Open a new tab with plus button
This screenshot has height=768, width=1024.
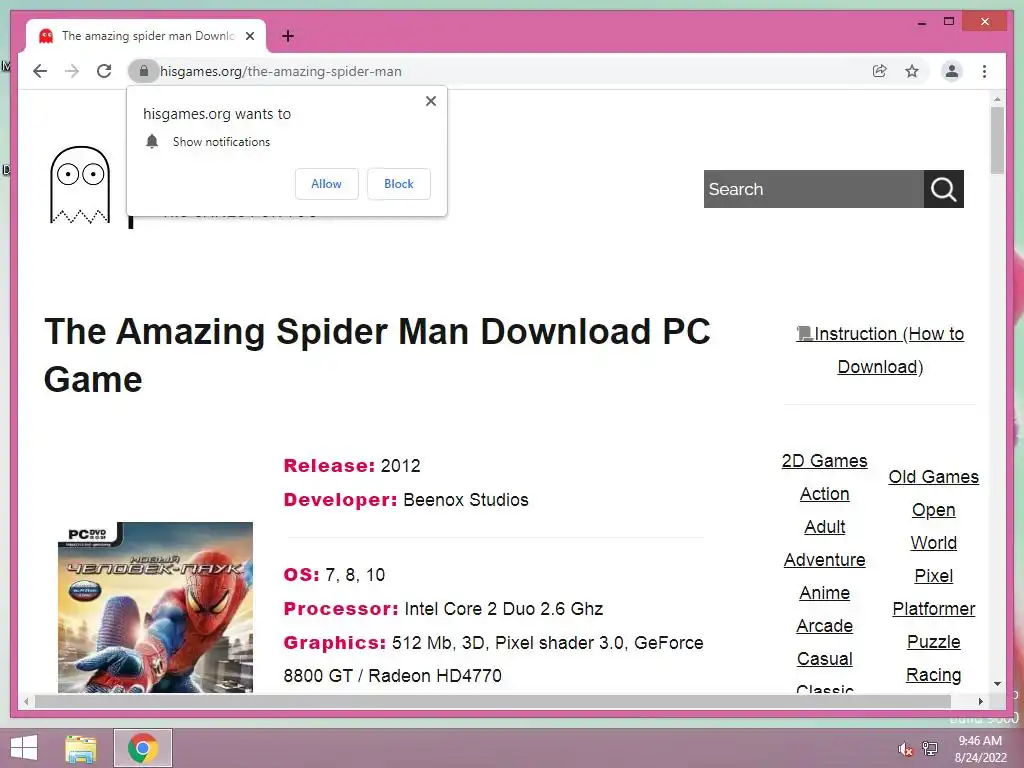[x=288, y=36]
